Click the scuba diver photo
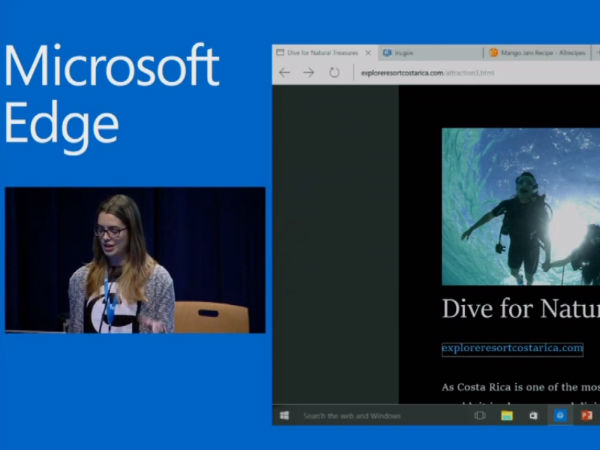 coord(520,206)
